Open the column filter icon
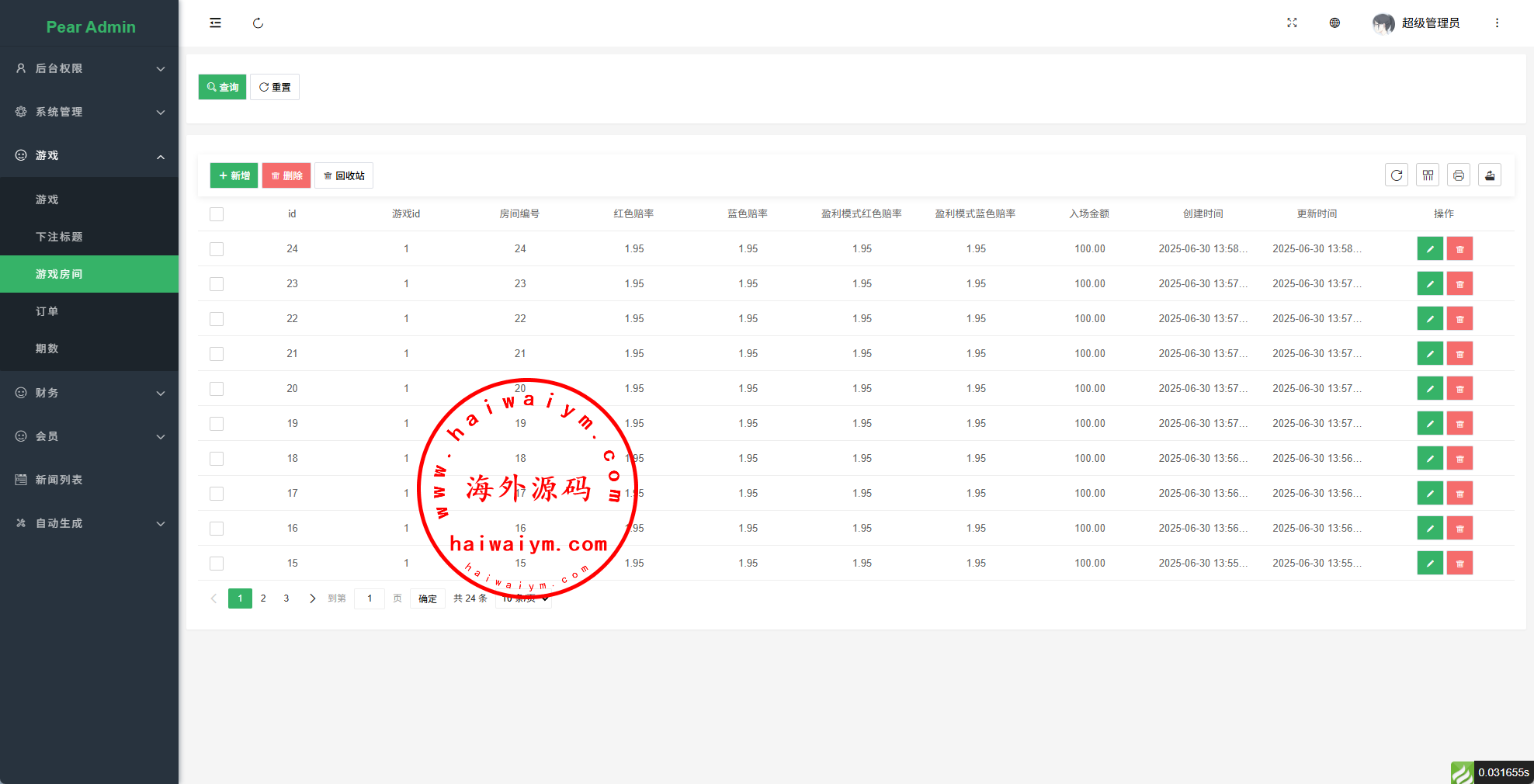Screen dimensions: 1534x784 [x=1427, y=175]
